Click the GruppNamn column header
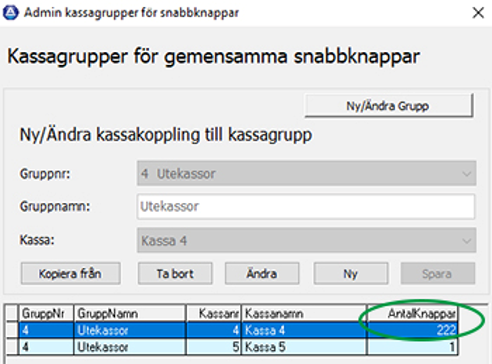This screenshot has width=492, height=364. pyautogui.click(x=130, y=313)
